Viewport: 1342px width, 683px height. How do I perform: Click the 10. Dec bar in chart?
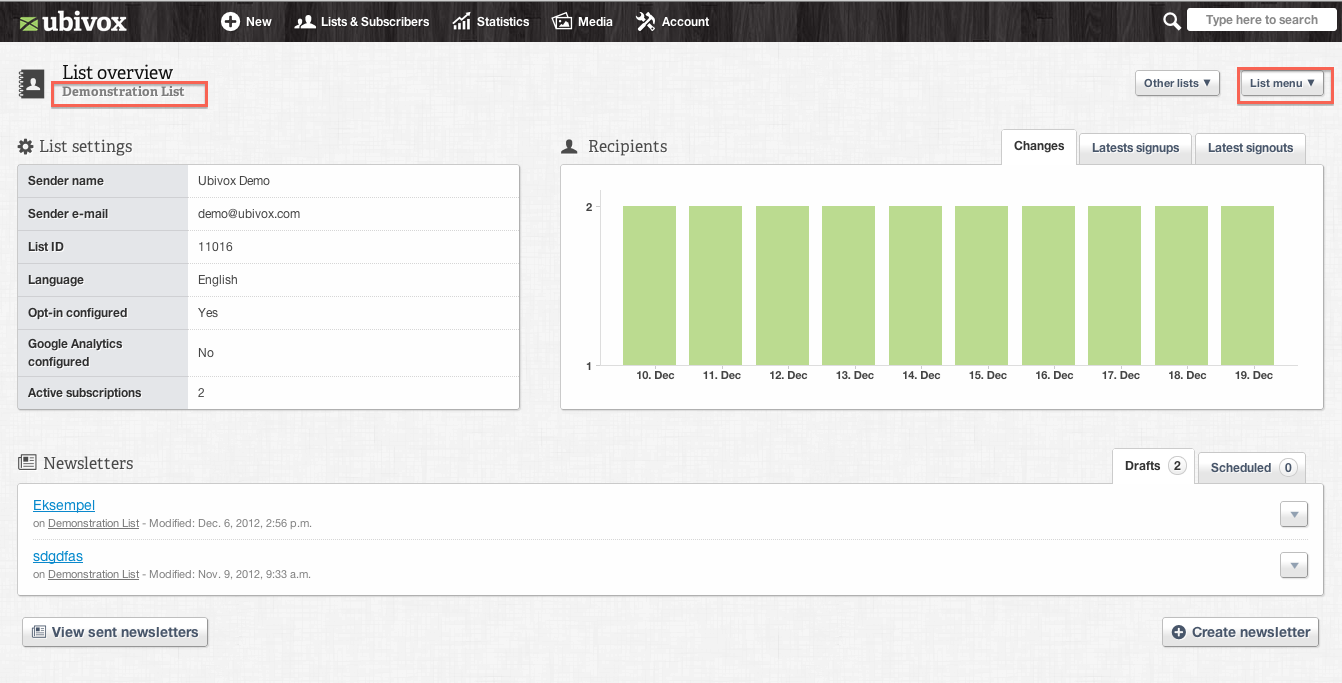coord(649,286)
